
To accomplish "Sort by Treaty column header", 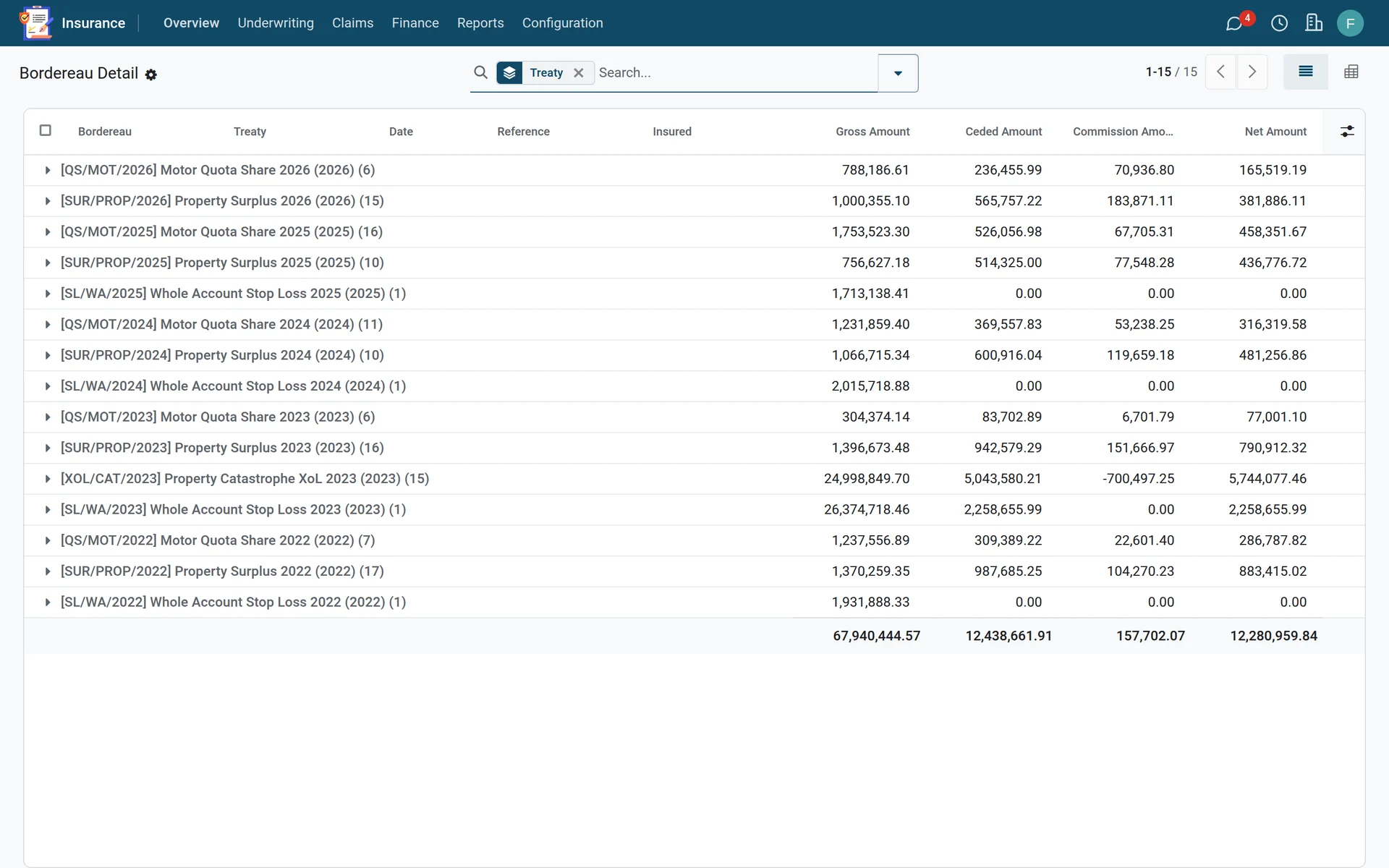I will pyautogui.click(x=250, y=132).
